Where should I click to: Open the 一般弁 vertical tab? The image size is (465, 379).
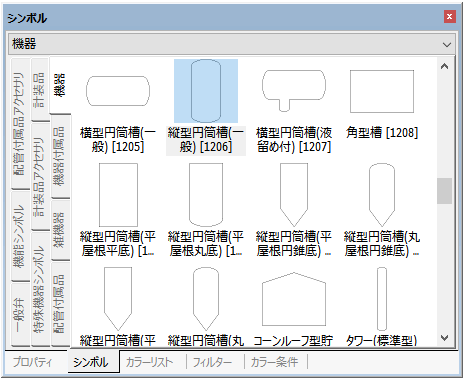[20, 314]
